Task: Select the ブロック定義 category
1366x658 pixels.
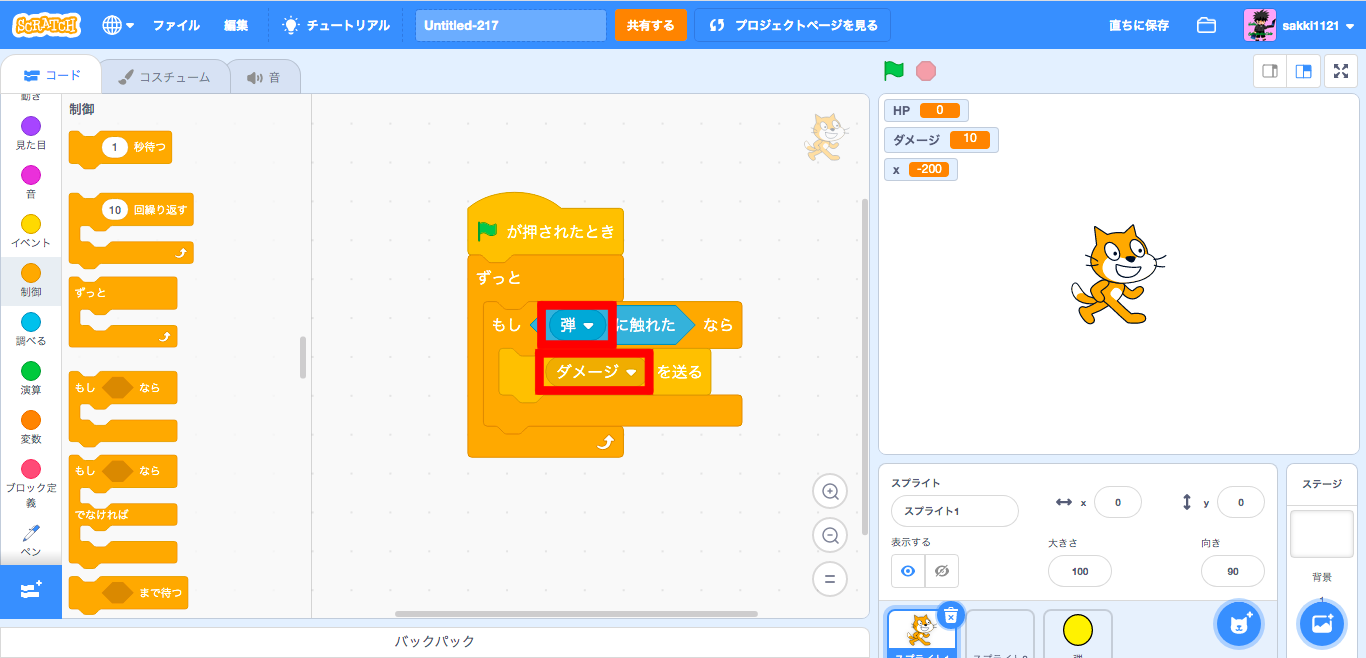Action: 31,483
